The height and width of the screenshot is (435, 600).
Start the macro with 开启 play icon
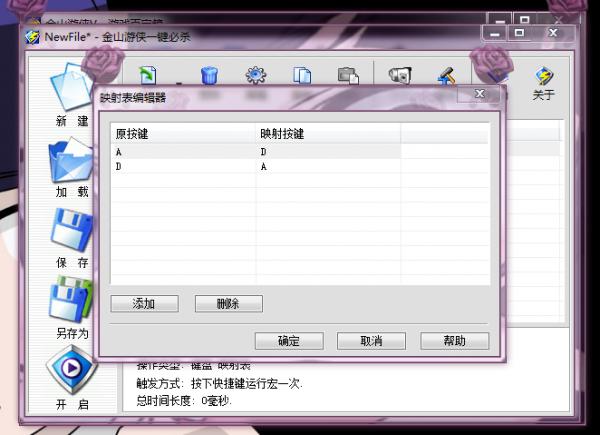(x=71, y=369)
